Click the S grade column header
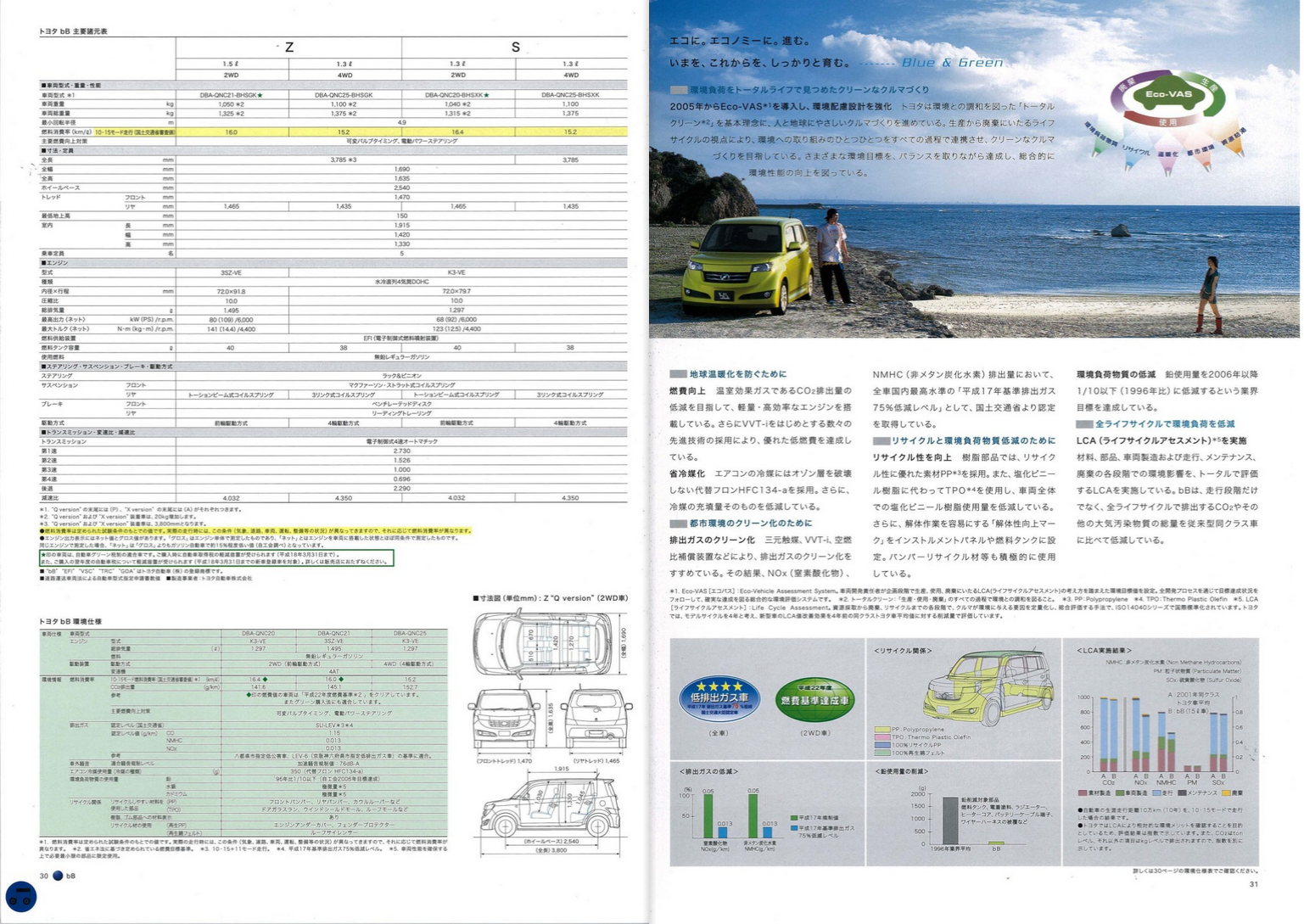The image size is (1304, 924). [515, 48]
